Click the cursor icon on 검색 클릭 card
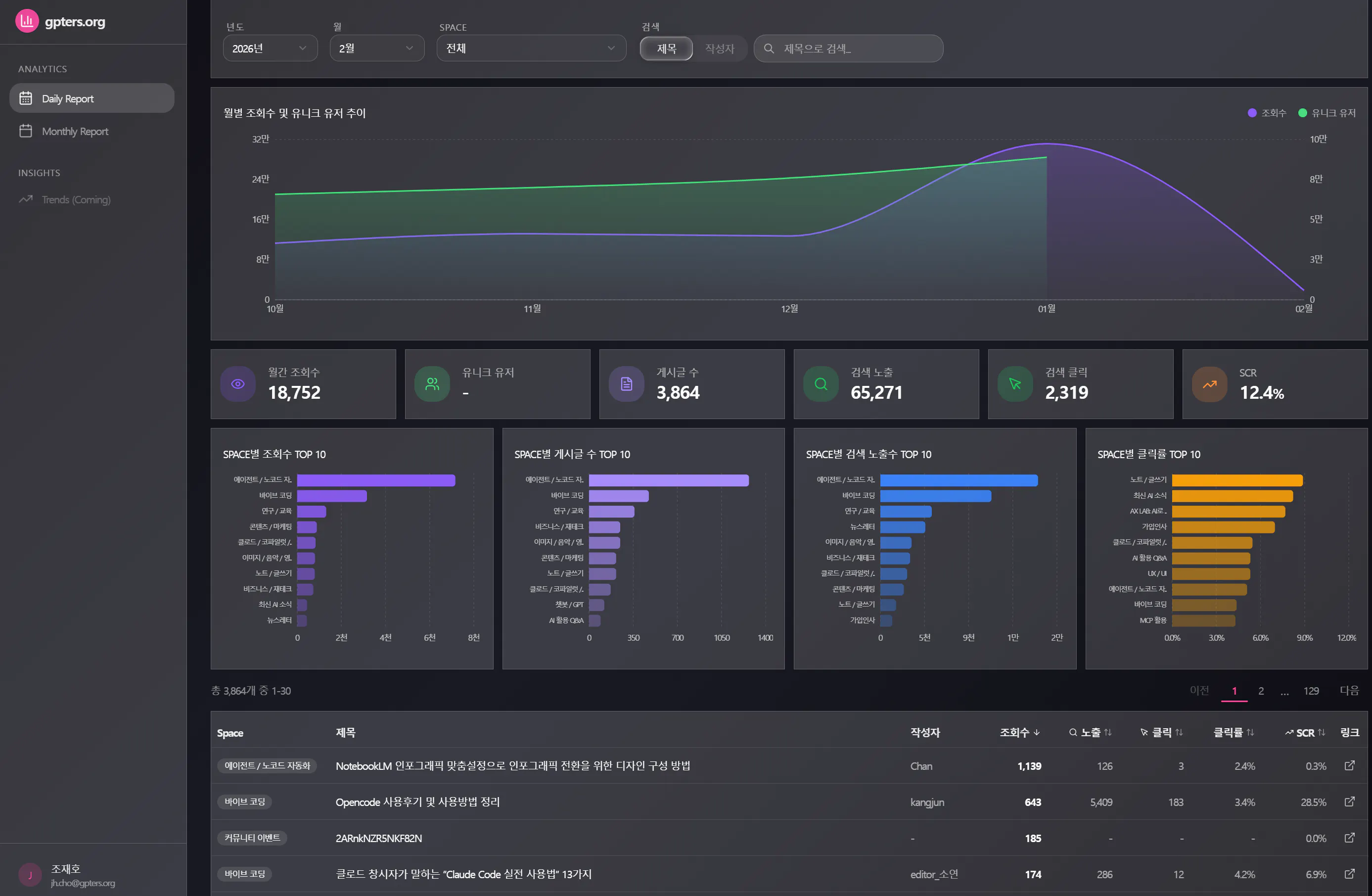This screenshot has height=896, width=1372. [1015, 383]
